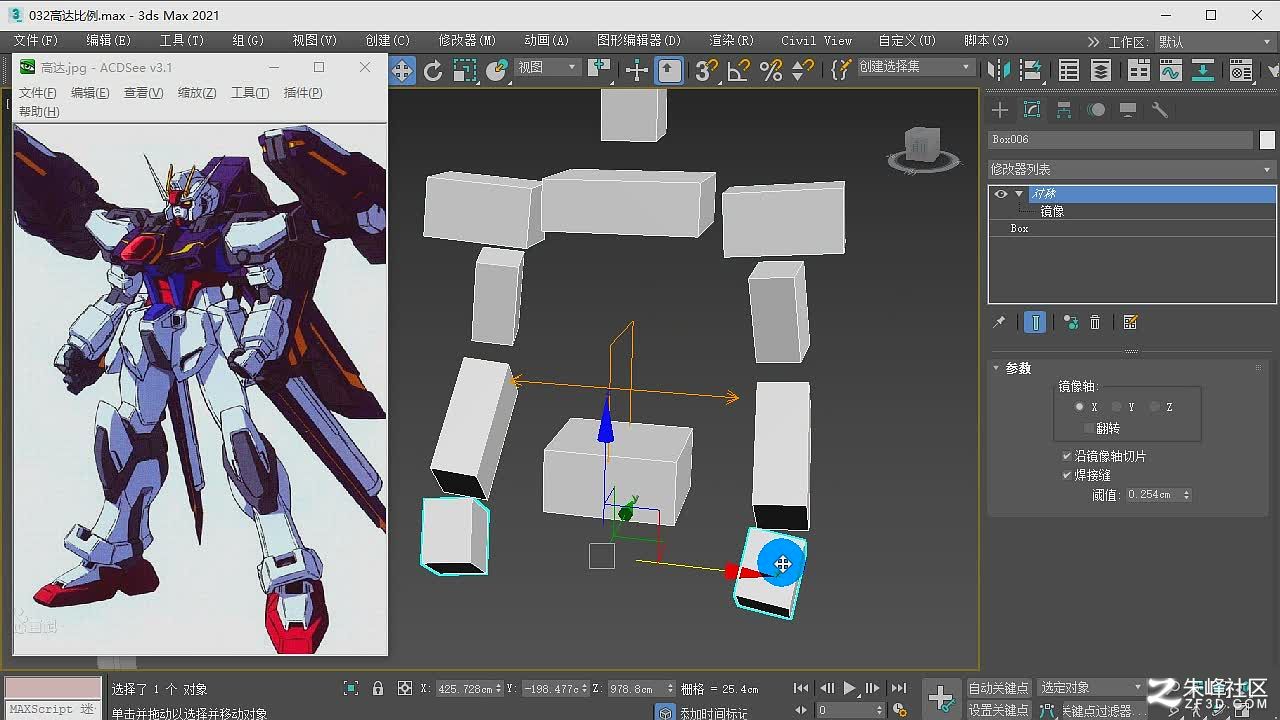Open ACDSee 文件(F) menu
Image resolution: width=1280 pixels, height=720 pixels.
pyautogui.click(x=38, y=92)
